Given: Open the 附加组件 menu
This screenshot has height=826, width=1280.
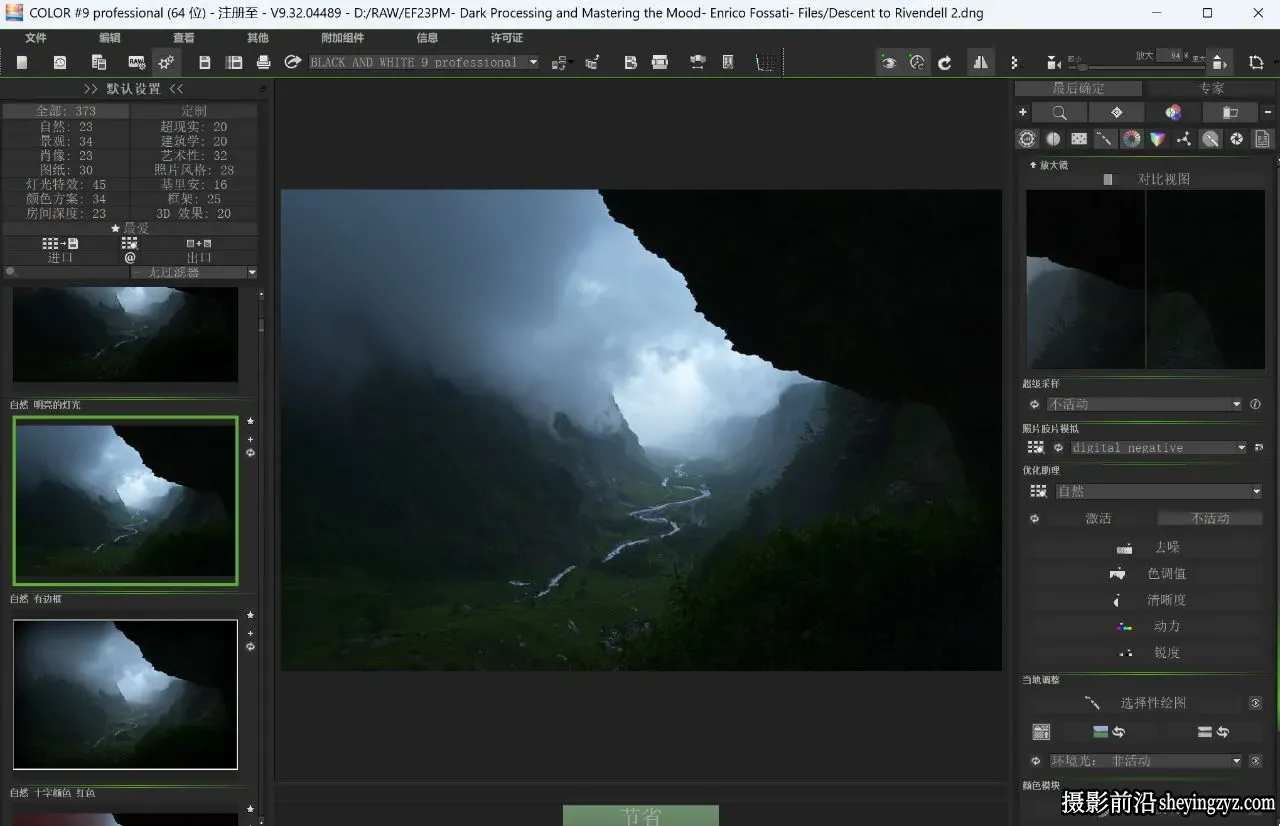Looking at the screenshot, I should coord(343,37).
